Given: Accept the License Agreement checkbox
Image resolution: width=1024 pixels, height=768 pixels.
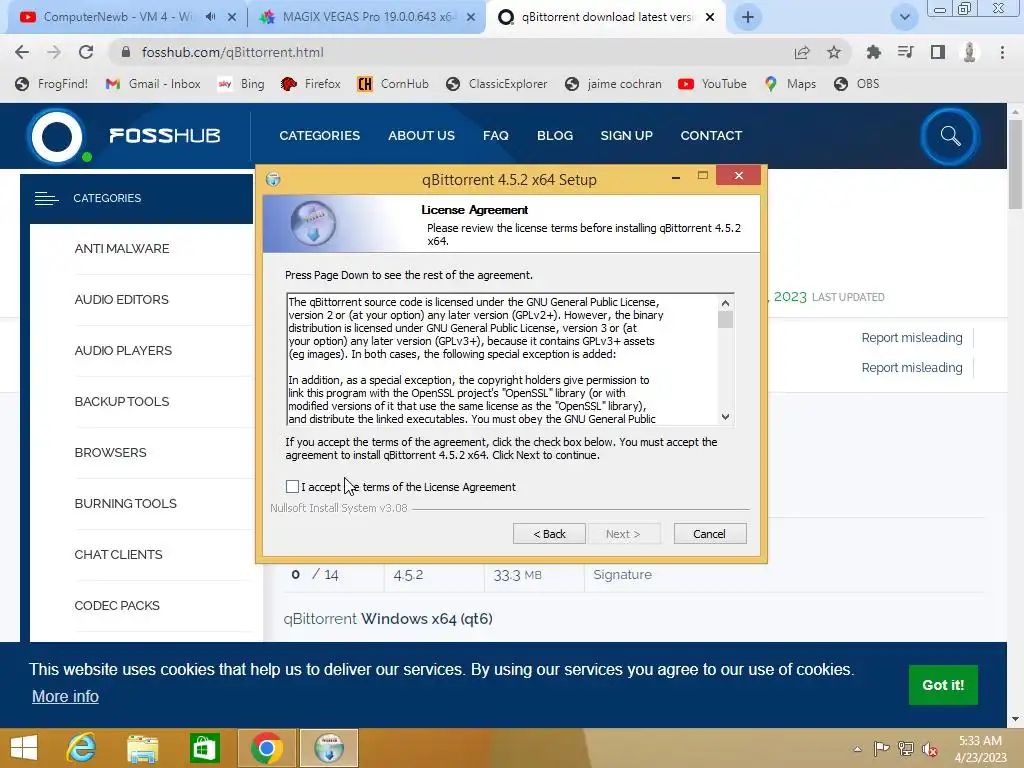Looking at the screenshot, I should pos(293,487).
